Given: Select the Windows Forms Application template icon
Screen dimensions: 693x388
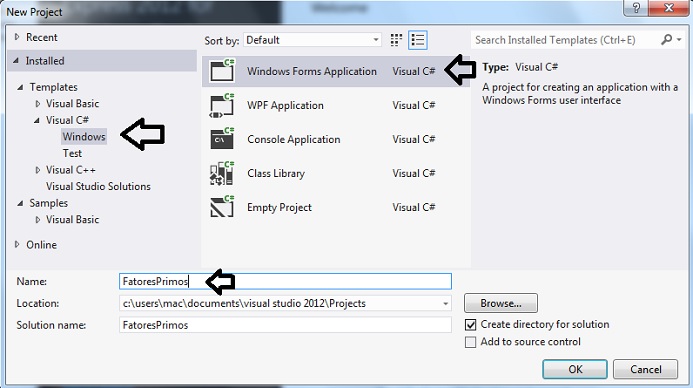Looking at the screenshot, I should tap(222, 70).
